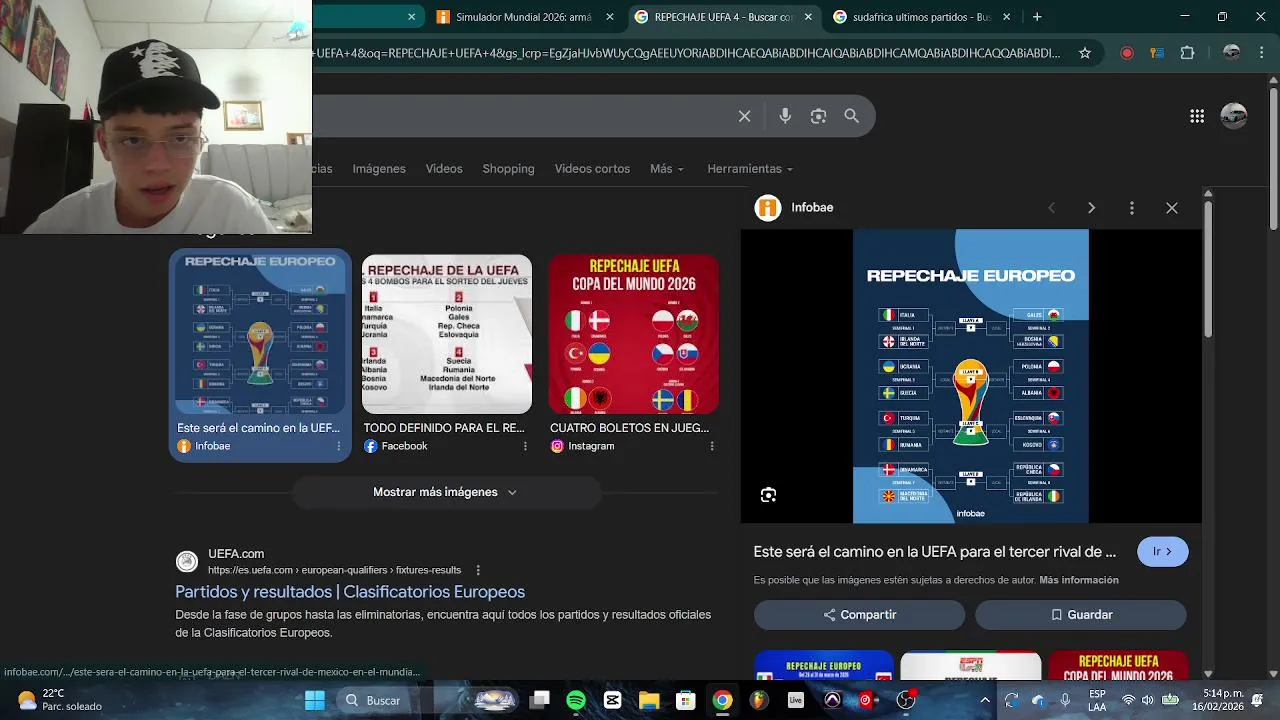The height and width of the screenshot is (720, 1280).
Task: Click the ESP LAA language indicator
Action: 1097,700
